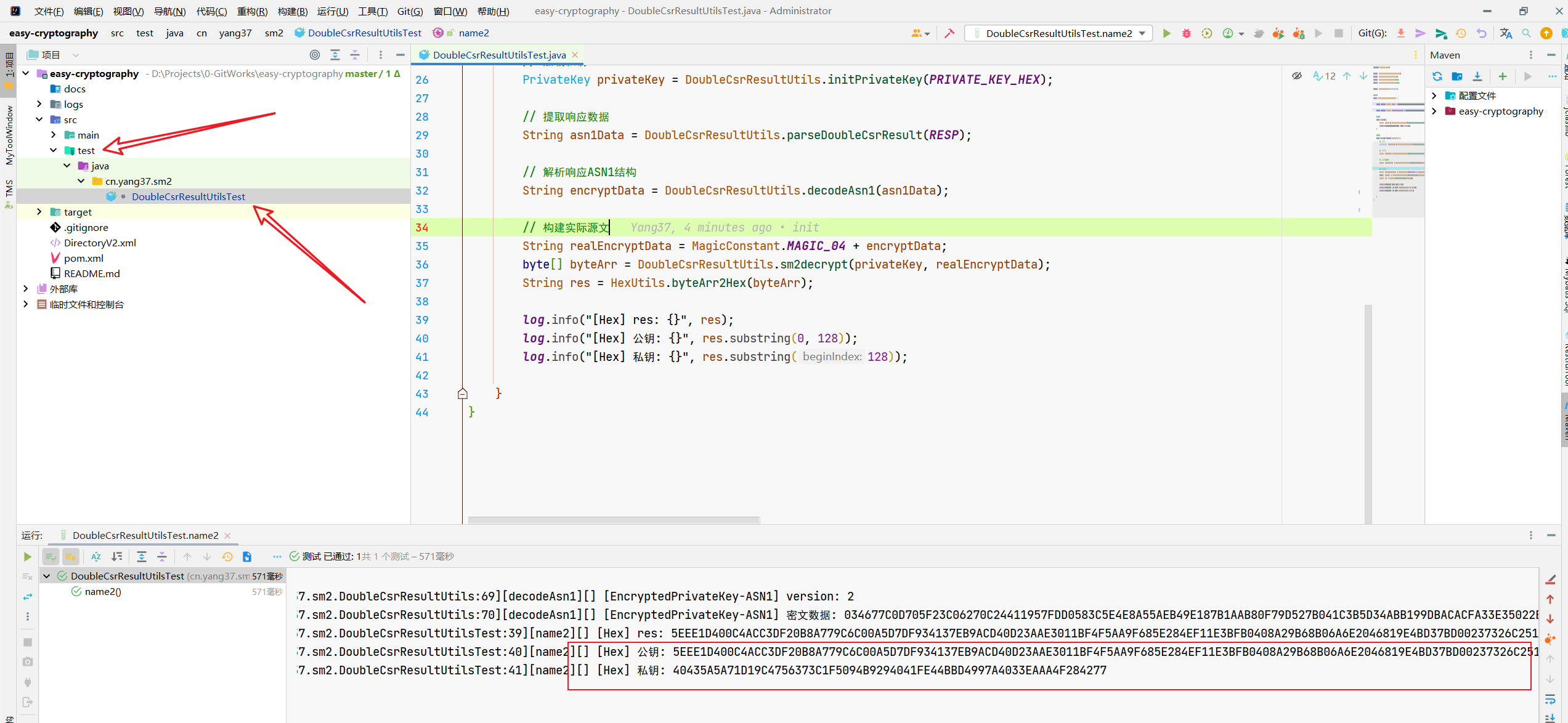
Task: Start debugging with the red bug icon
Action: pyautogui.click(x=1187, y=33)
